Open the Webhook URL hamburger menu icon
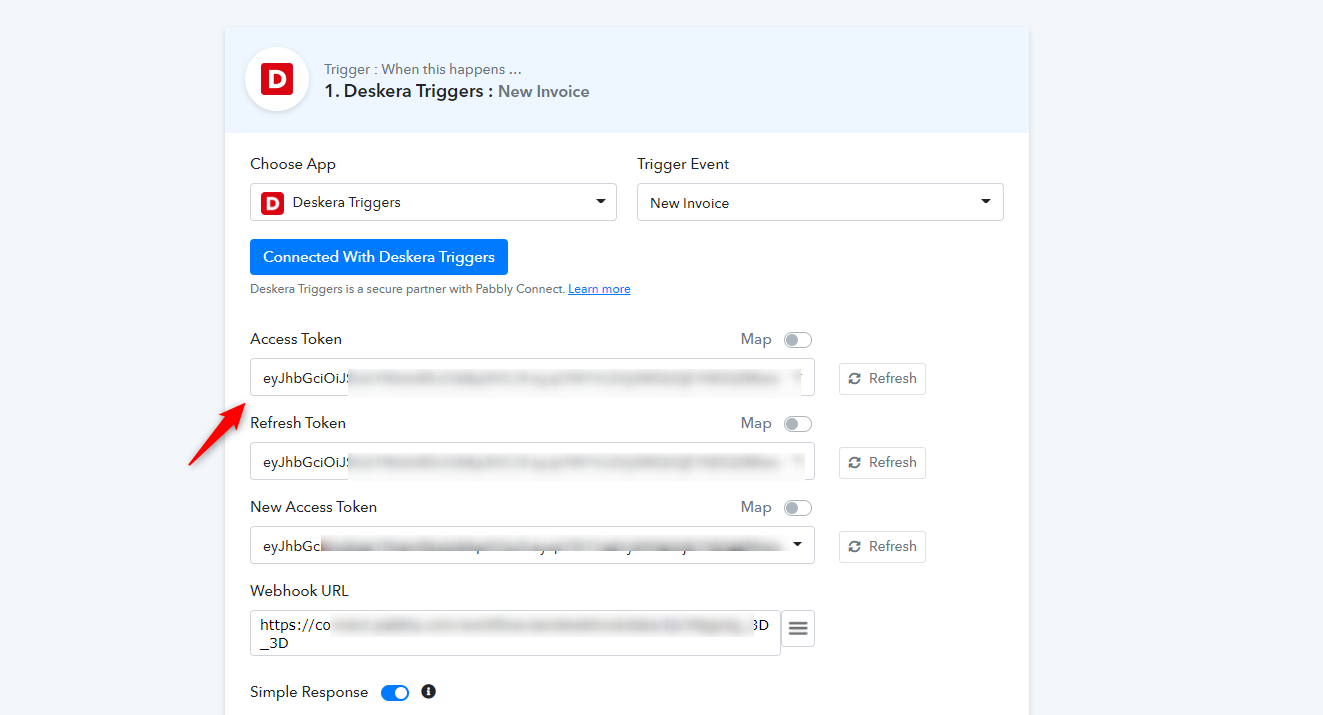This screenshot has height=715, width=1323. pyautogui.click(x=798, y=629)
